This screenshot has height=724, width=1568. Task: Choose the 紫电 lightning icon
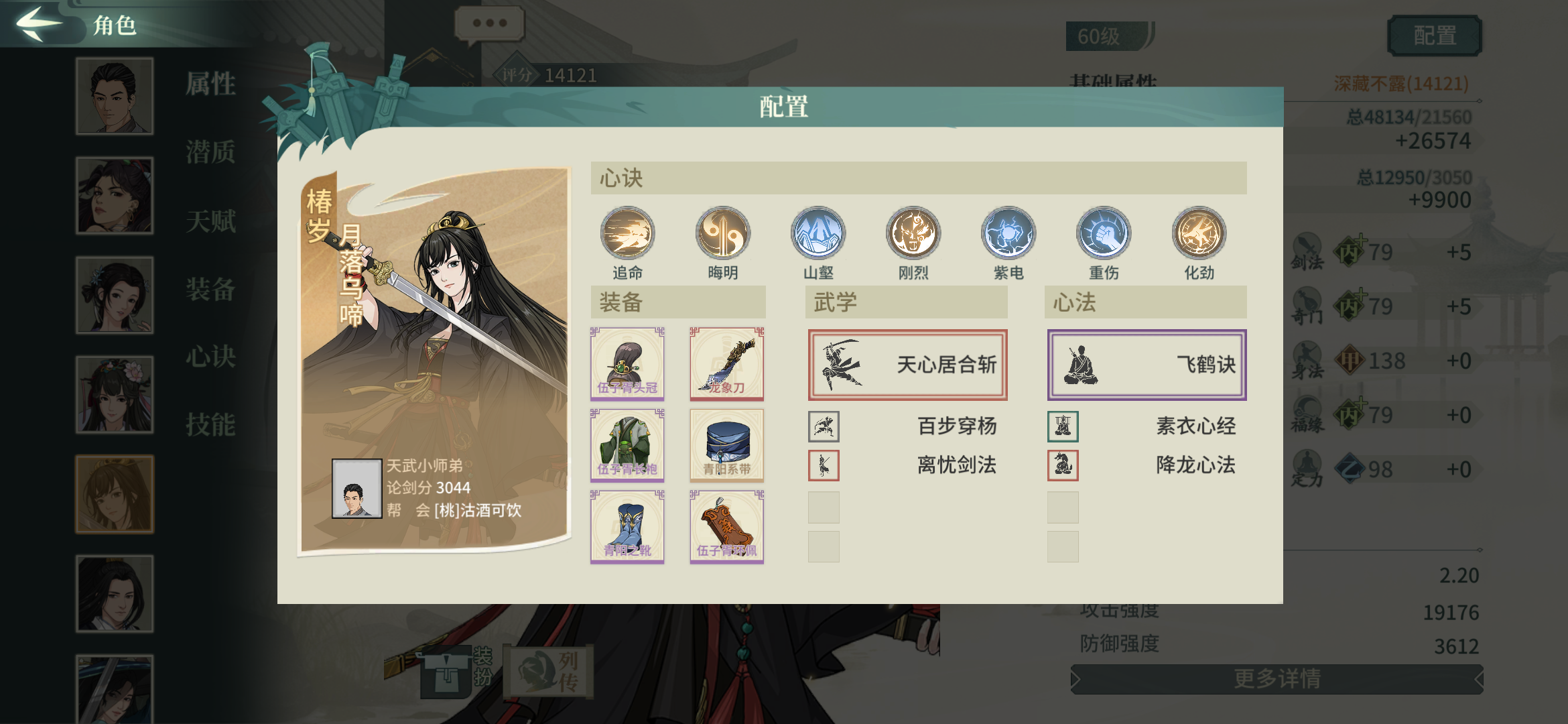(x=1008, y=233)
